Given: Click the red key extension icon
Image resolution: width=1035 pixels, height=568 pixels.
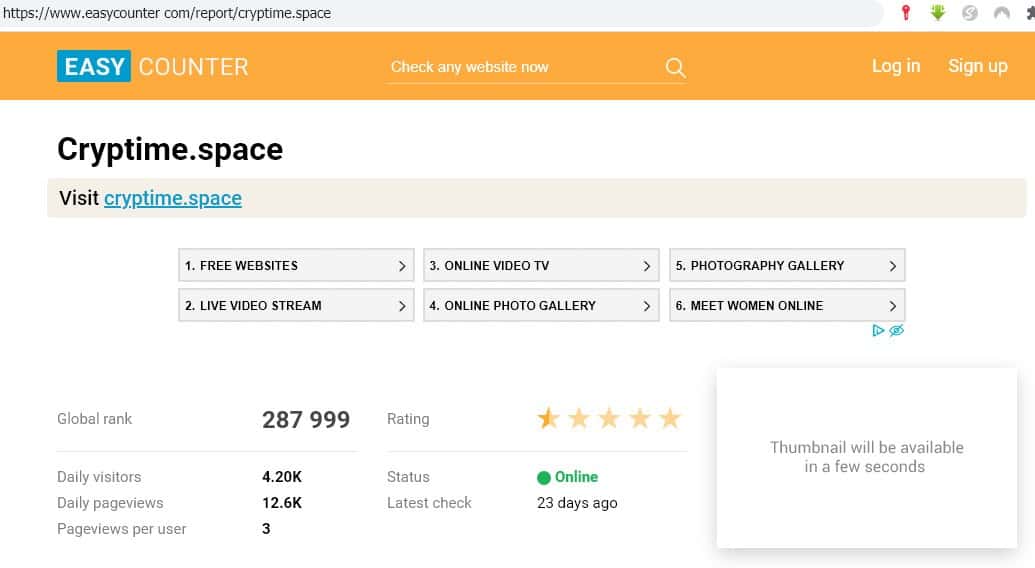Looking at the screenshot, I should pos(906,13).
